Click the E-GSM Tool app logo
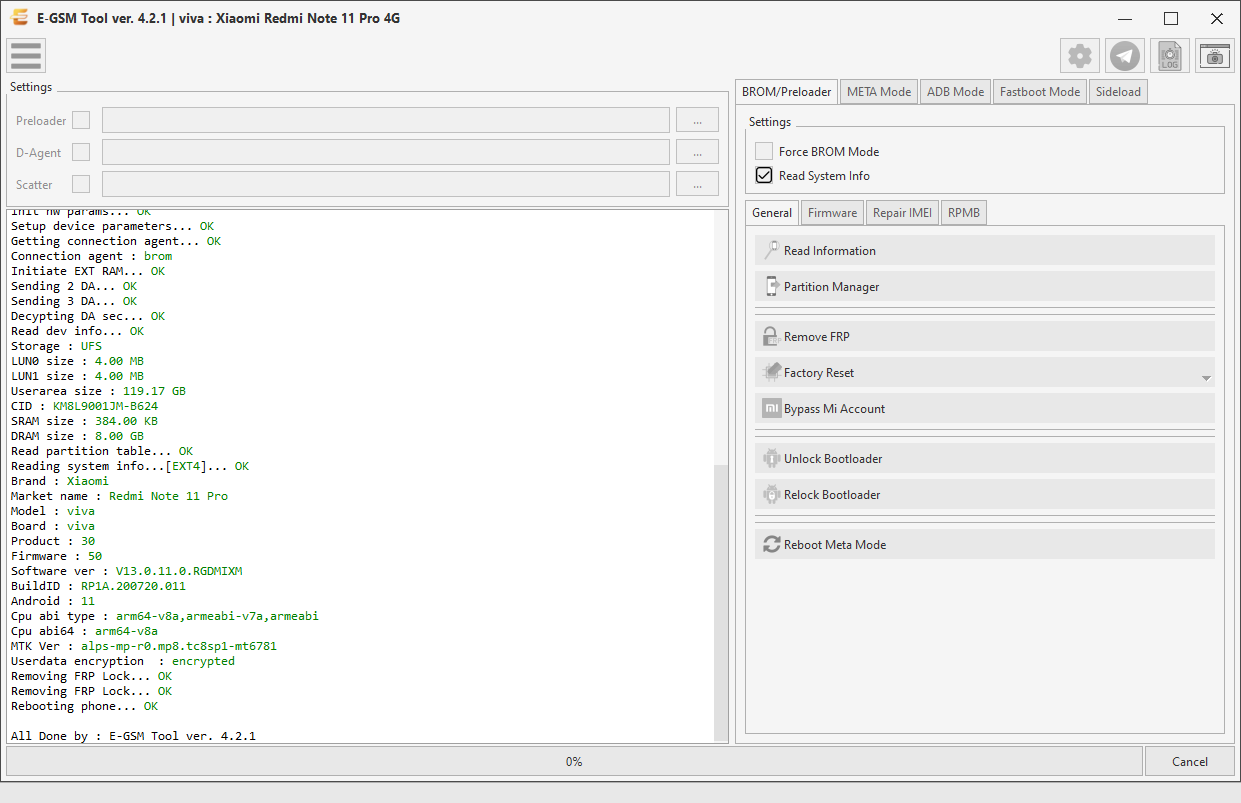The image size is (1241, 803). (x=19, y=17)
